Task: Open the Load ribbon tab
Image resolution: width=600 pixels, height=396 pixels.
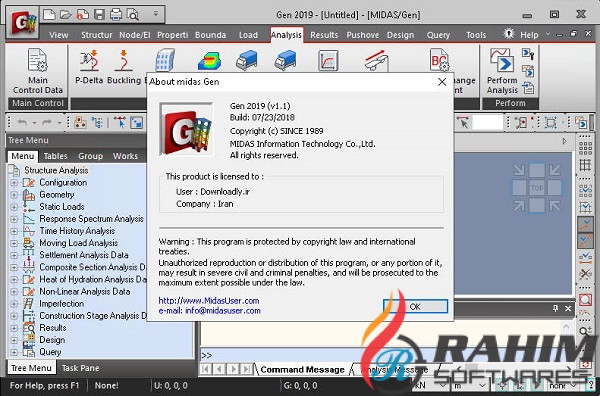Action: click(248, 35)
